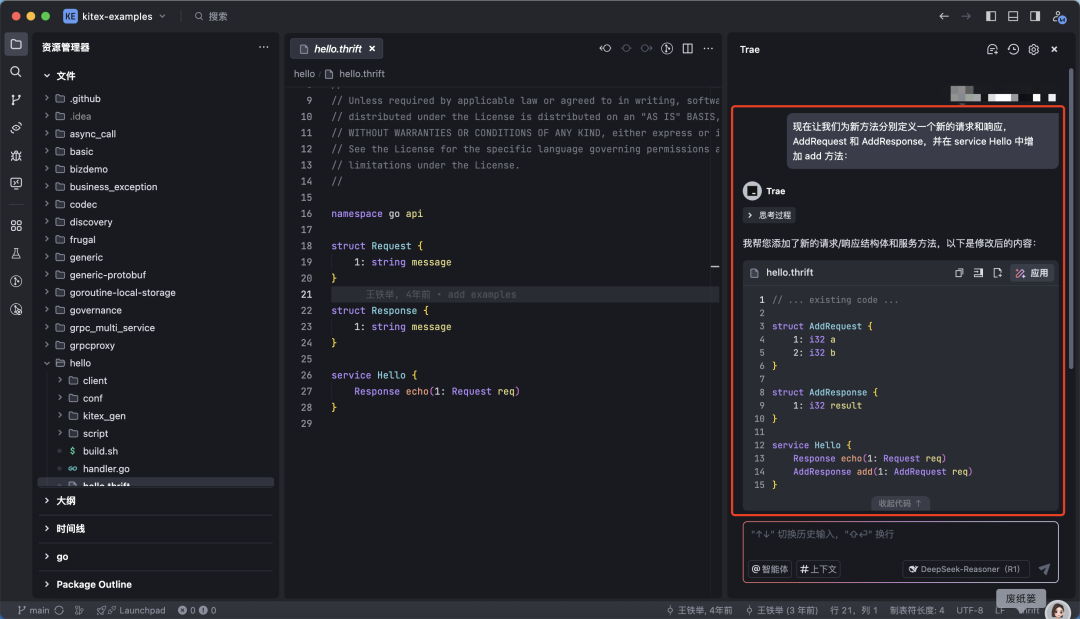
Task: Split the editor with the split icon
Action: 687,48
